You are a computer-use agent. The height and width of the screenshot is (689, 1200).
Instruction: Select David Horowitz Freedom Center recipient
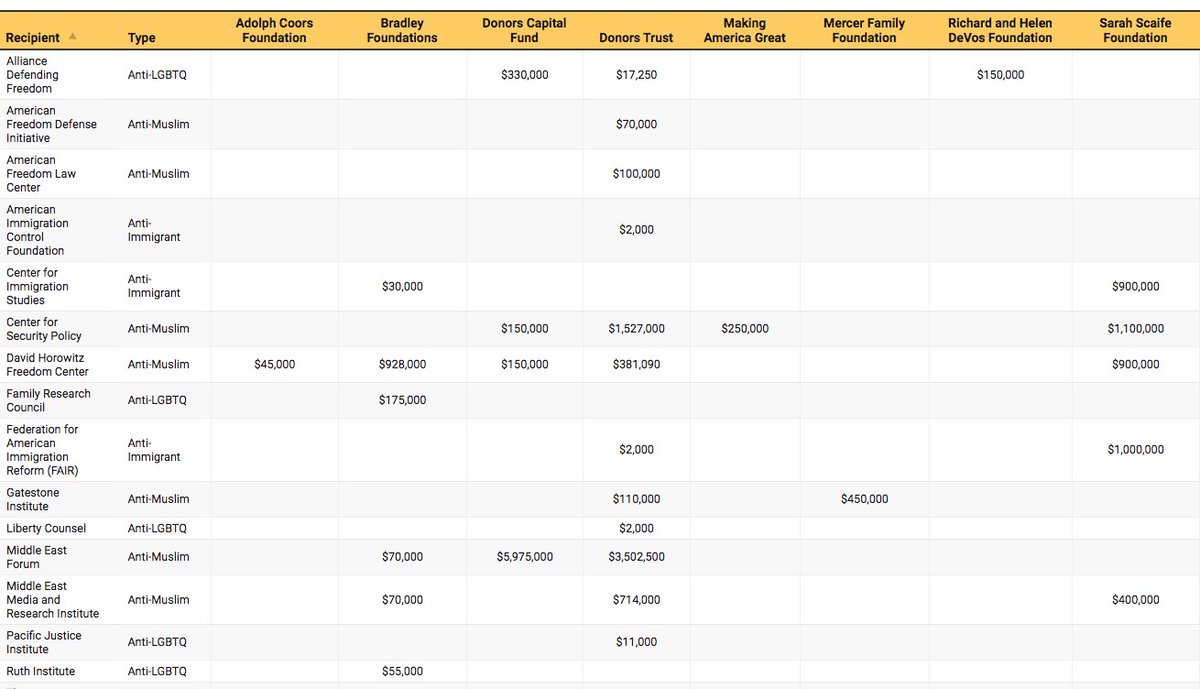(x=47, y=365)
